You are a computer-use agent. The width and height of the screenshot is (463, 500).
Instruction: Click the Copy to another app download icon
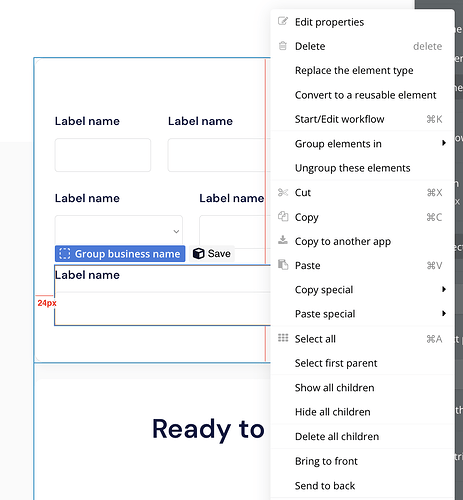click(283, 240)
